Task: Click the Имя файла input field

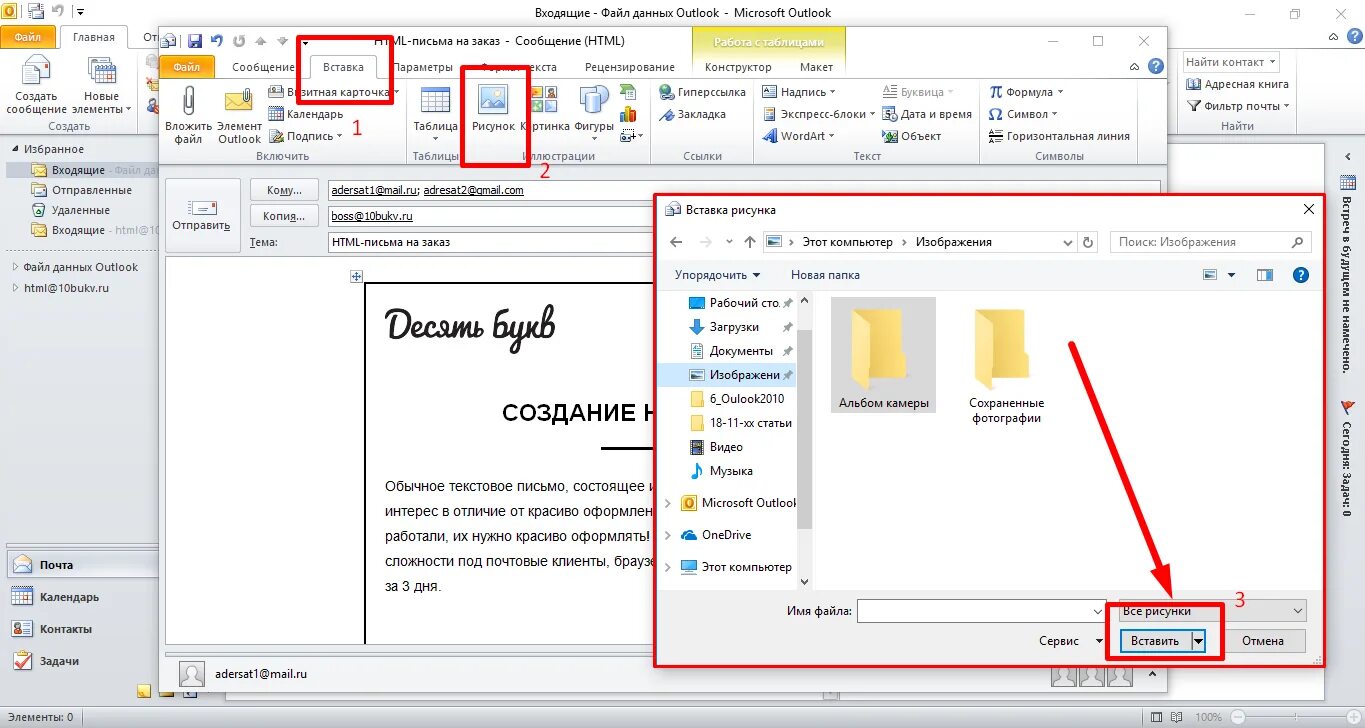Action: click(x=981, y=611)
